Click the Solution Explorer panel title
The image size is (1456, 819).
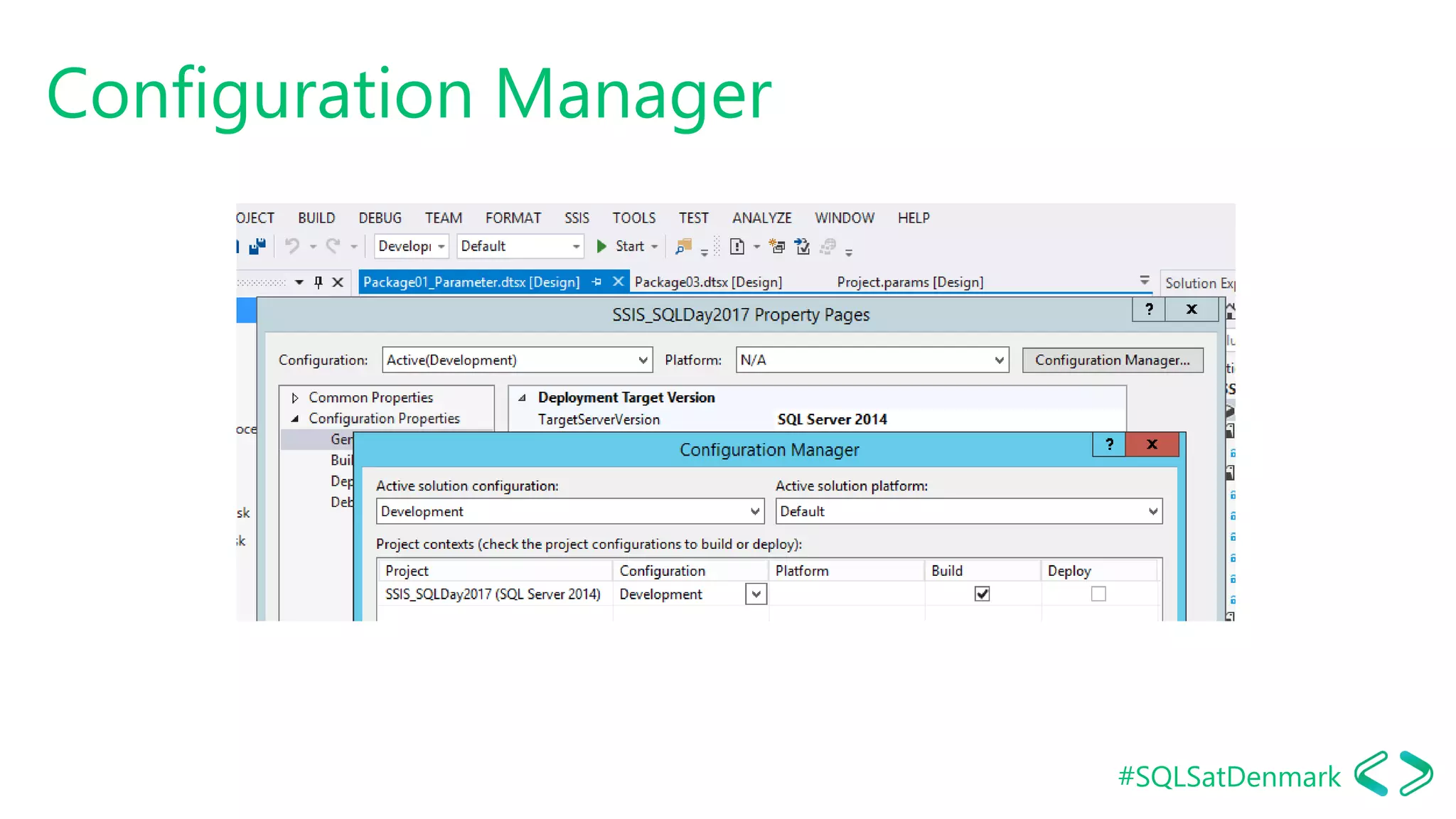tap(1200, 283)
